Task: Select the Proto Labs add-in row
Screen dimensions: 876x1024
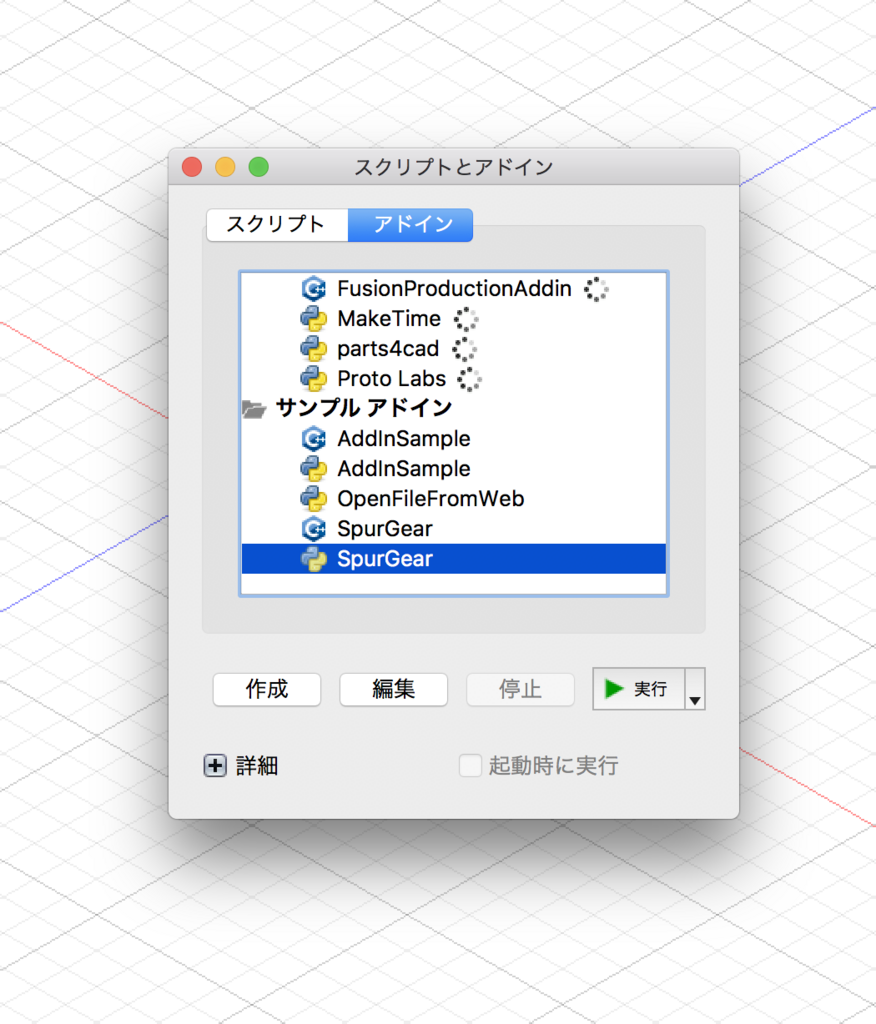Action: tap(454, 379)
